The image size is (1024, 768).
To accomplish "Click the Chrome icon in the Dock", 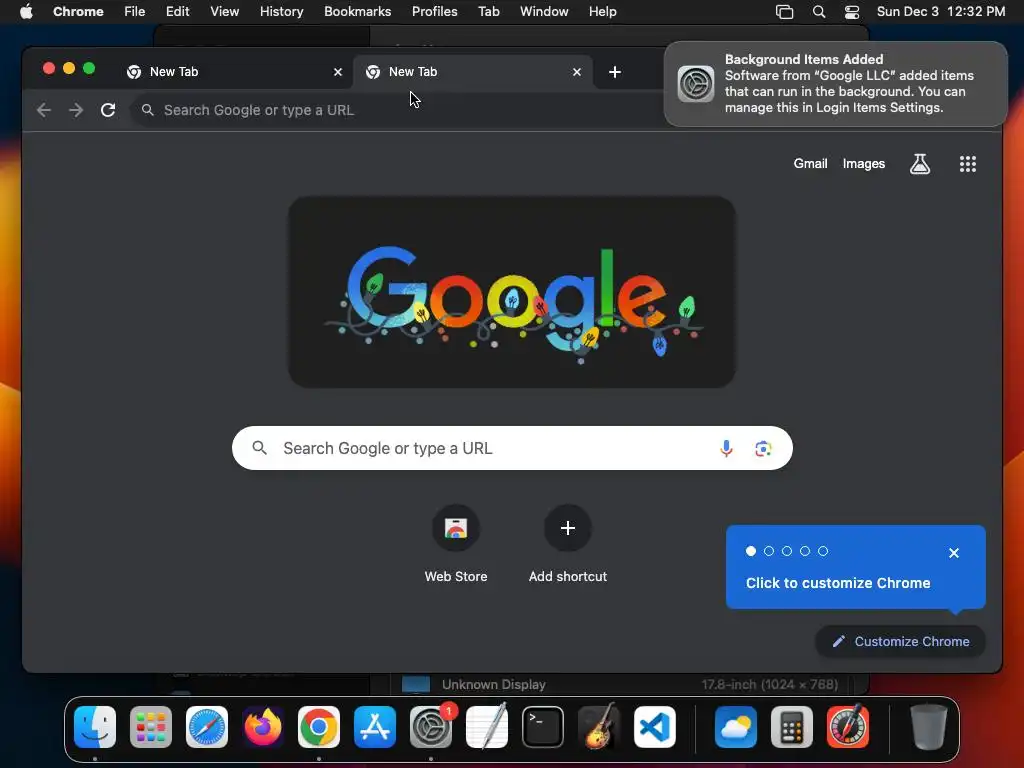I will pos(319,726).
